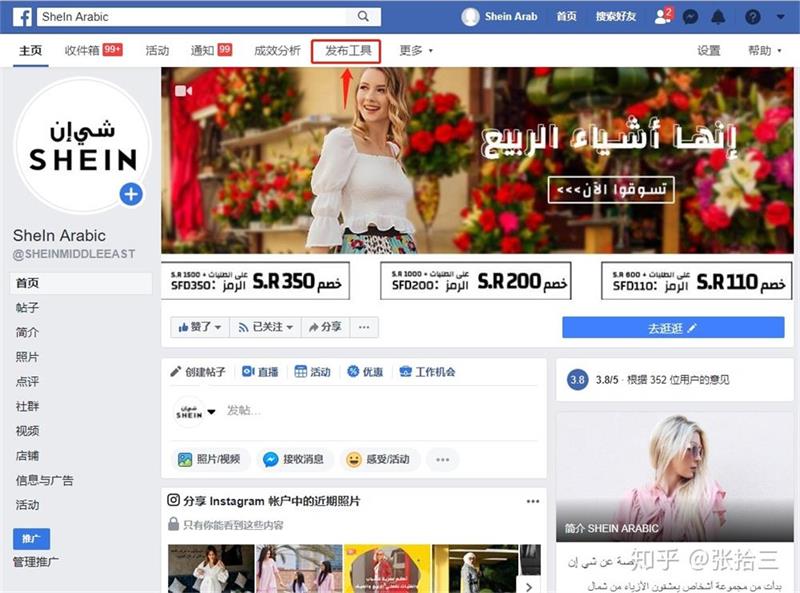The width and height of the screenshot is (800, 593).
Task: Click the video camera icon on cover
Action: 183,91
